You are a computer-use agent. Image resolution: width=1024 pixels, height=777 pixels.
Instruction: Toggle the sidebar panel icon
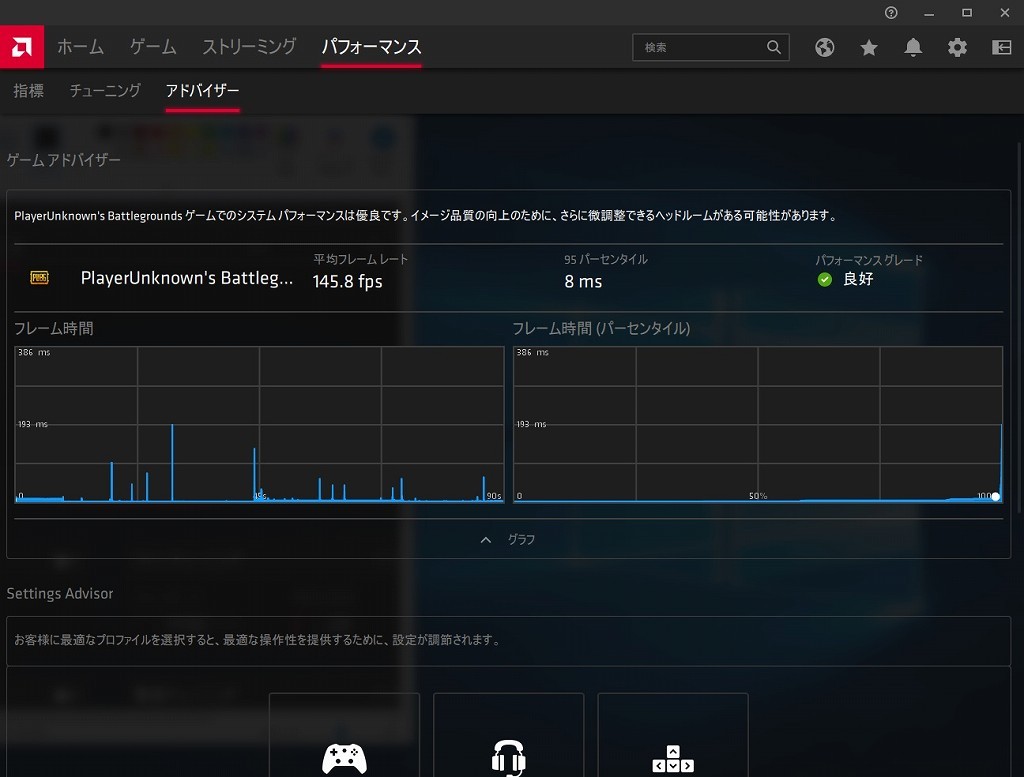tap(1001, 47)
